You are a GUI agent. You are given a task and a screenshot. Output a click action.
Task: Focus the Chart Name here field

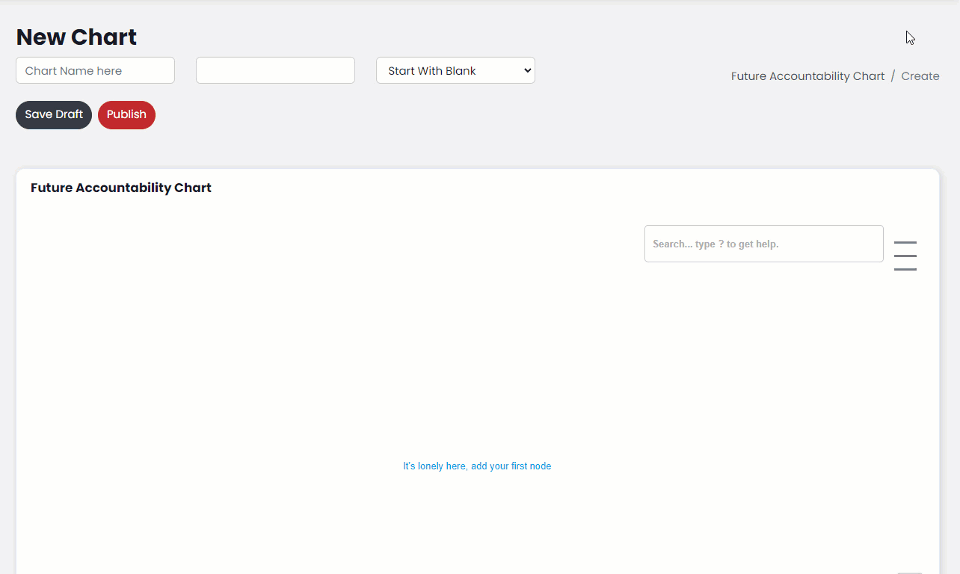95,71
